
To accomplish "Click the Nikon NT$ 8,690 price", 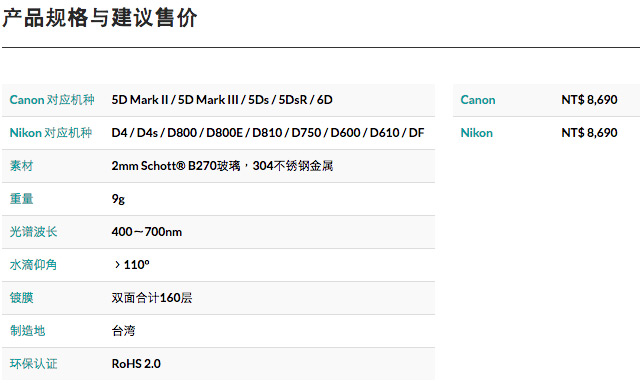I will click(x=589, y=133).
